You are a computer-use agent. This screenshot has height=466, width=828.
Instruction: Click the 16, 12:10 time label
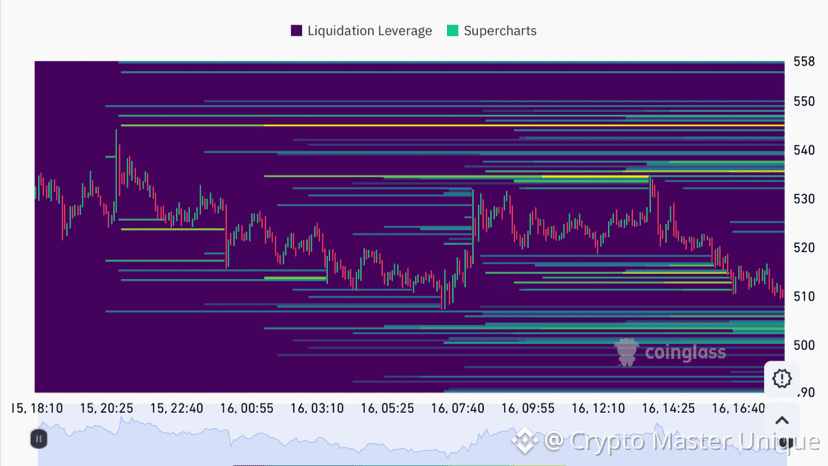(598, 408)
